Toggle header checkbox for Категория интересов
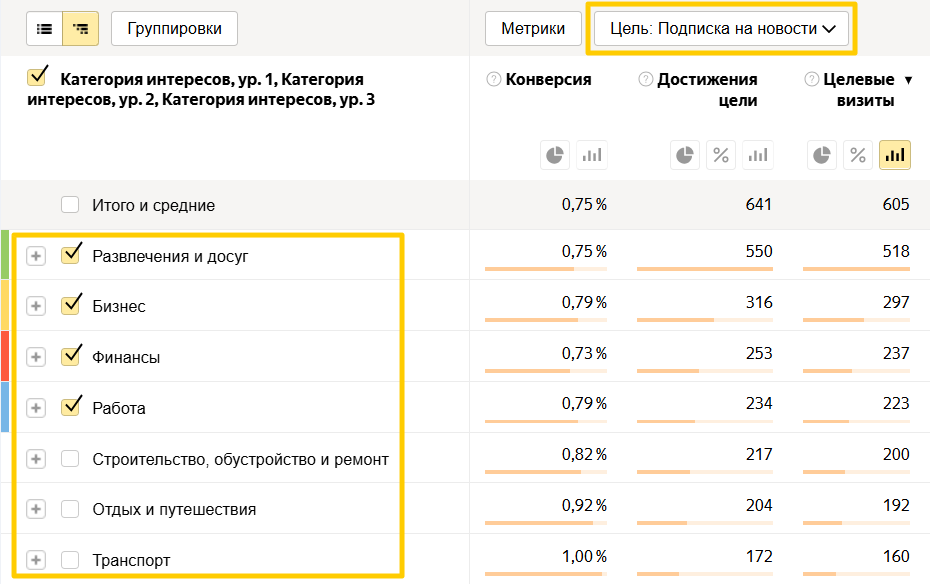930x584 pixels. pos(39,78)
